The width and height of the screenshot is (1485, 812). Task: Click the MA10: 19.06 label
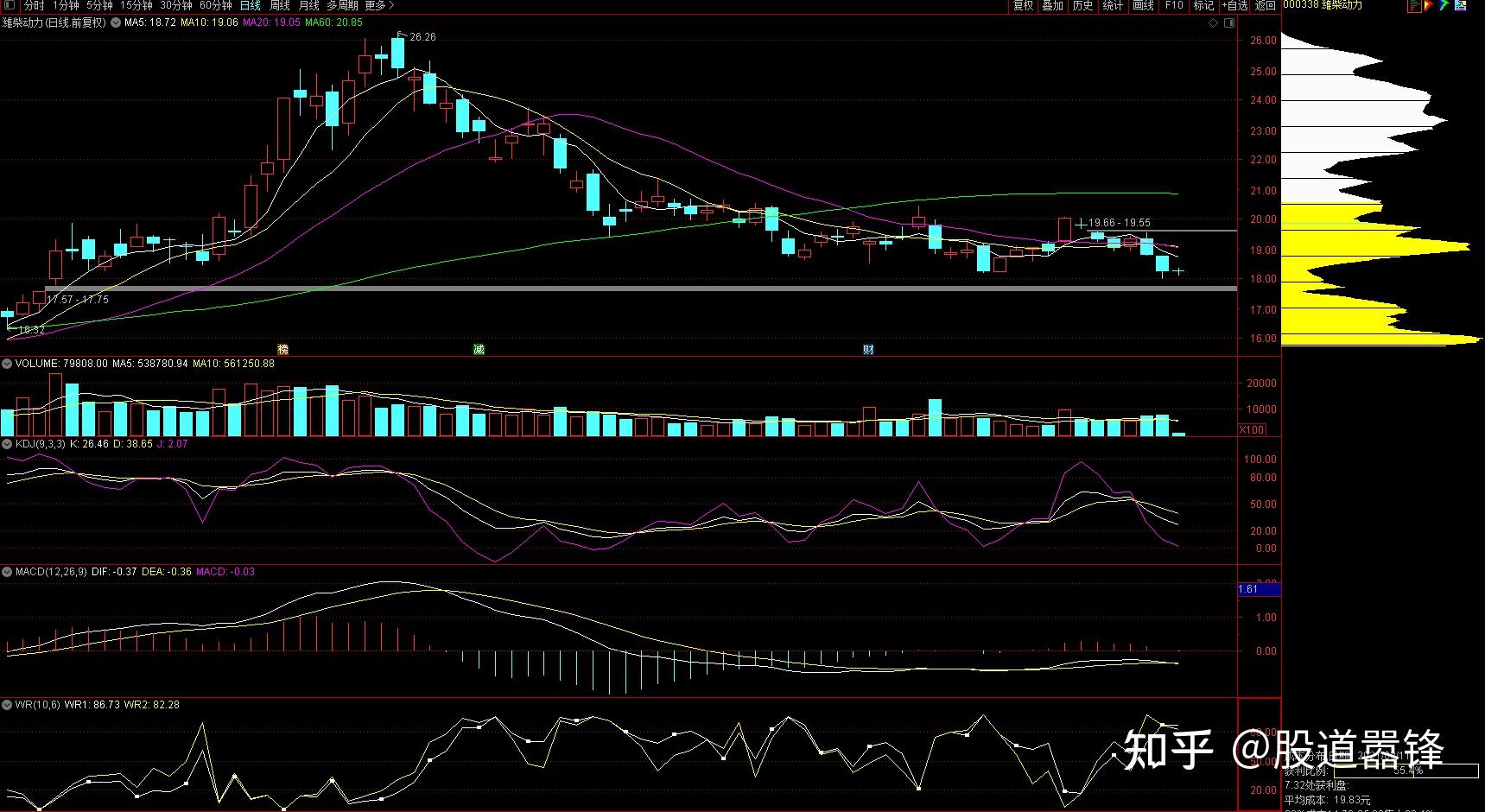tap(209, 22)
